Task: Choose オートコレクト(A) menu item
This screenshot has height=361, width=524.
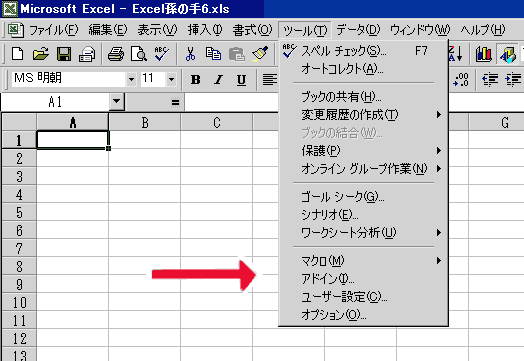Action: click(x=363, y=69)
